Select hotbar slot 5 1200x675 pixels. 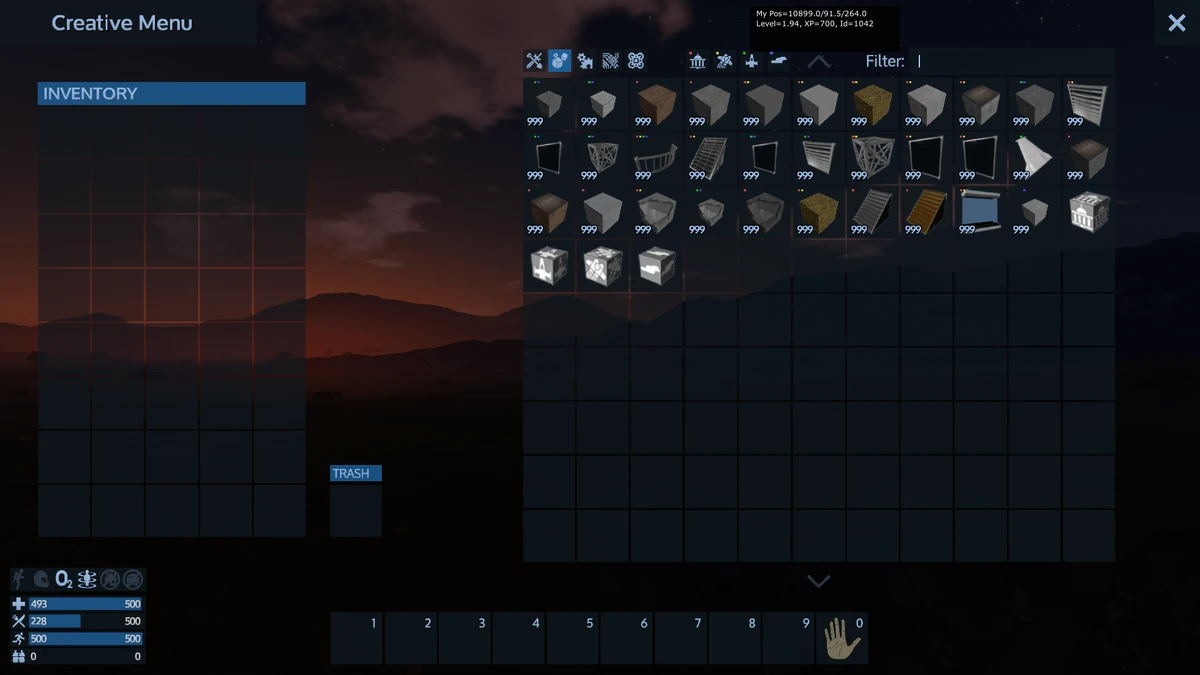572,637
